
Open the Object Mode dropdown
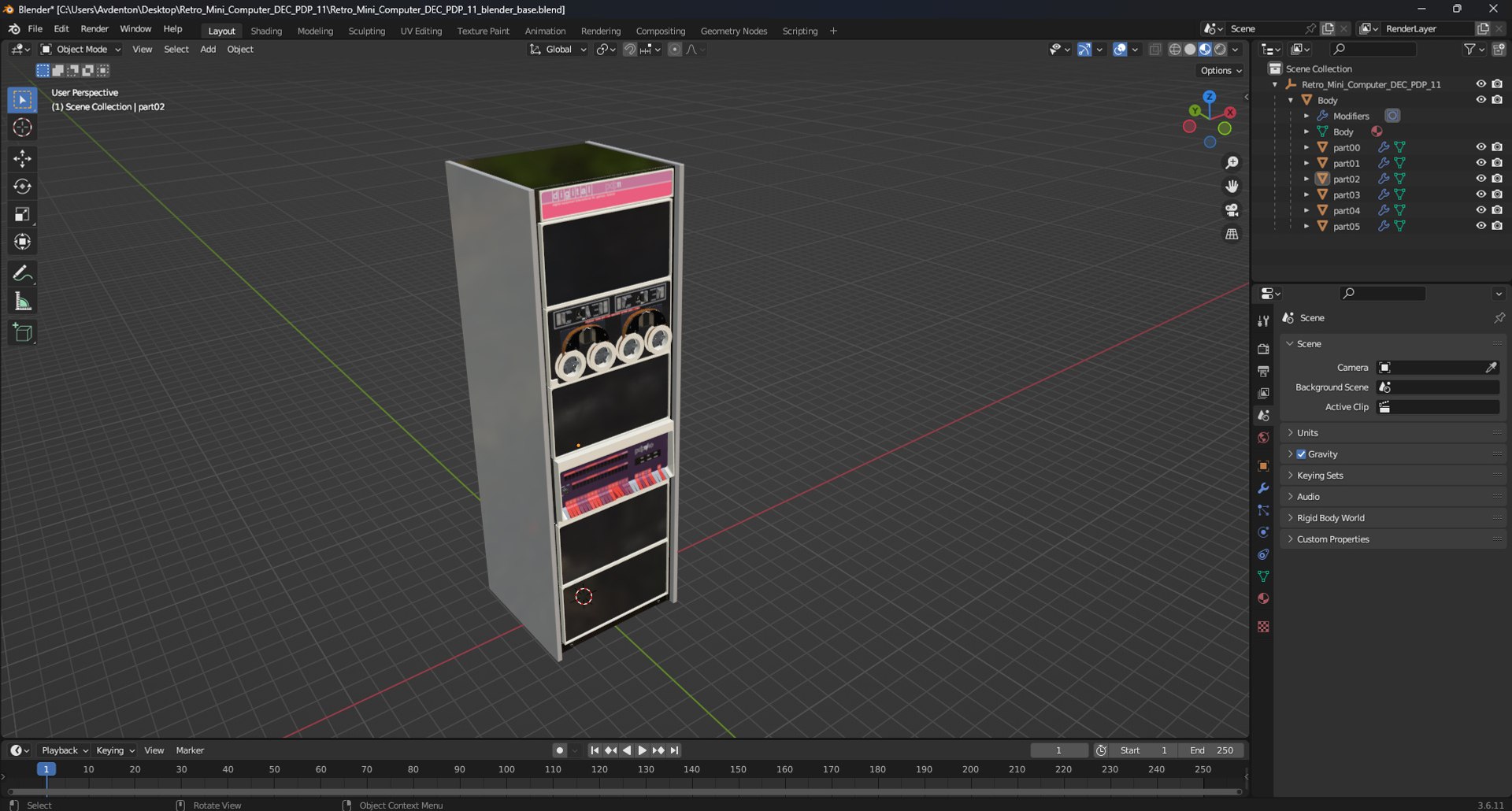(x=81, y=49)
